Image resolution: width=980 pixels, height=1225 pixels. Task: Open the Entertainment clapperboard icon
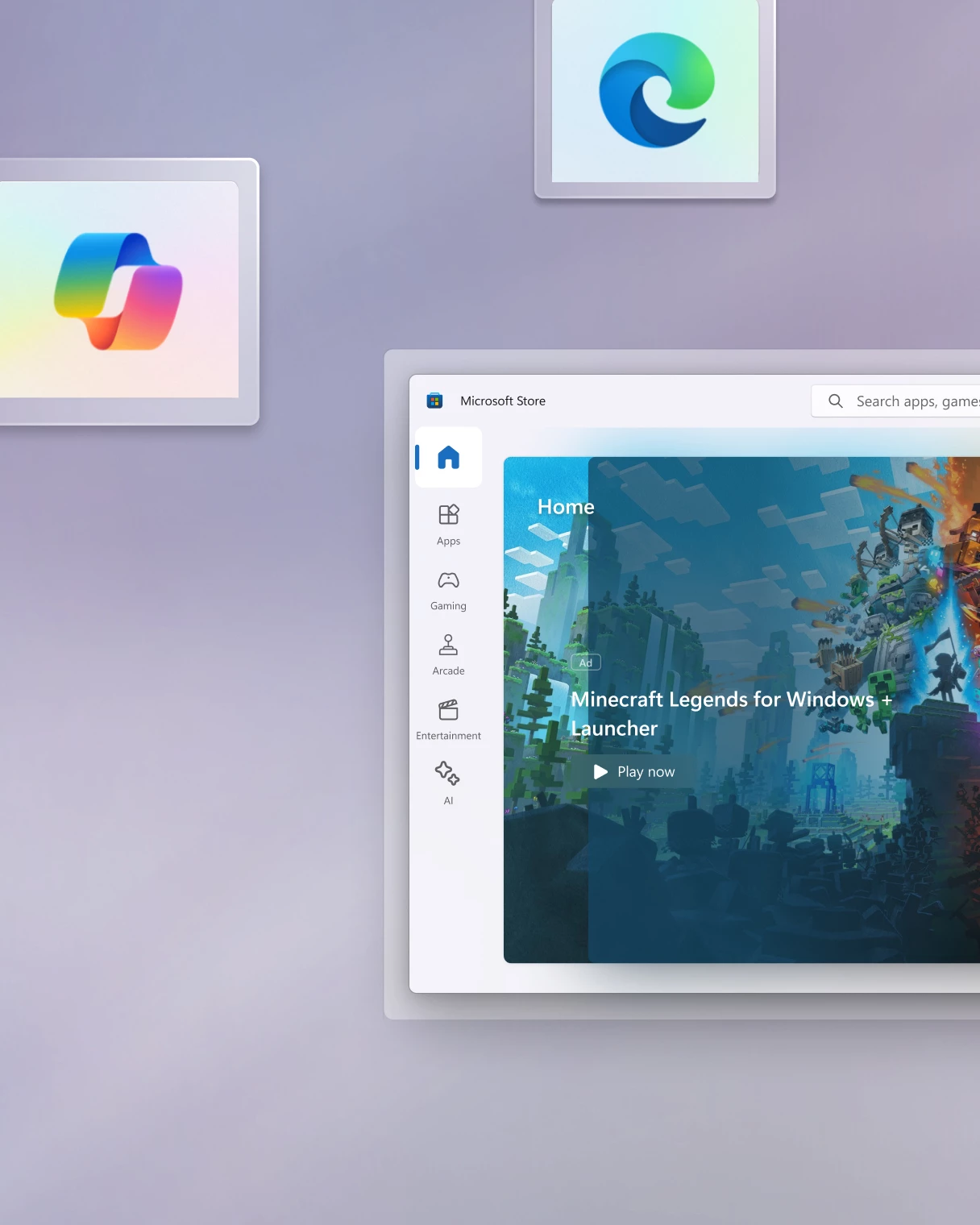[448, 709]
